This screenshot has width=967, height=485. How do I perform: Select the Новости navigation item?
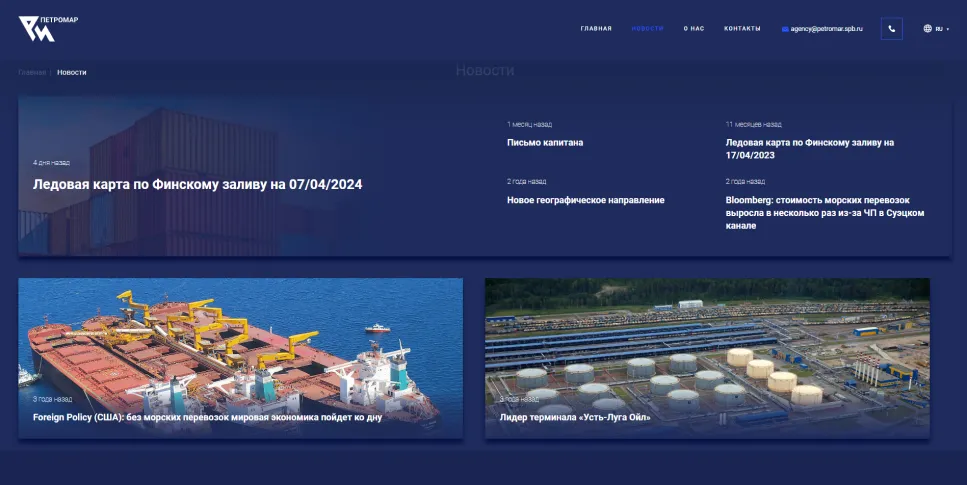coord(647,29)
